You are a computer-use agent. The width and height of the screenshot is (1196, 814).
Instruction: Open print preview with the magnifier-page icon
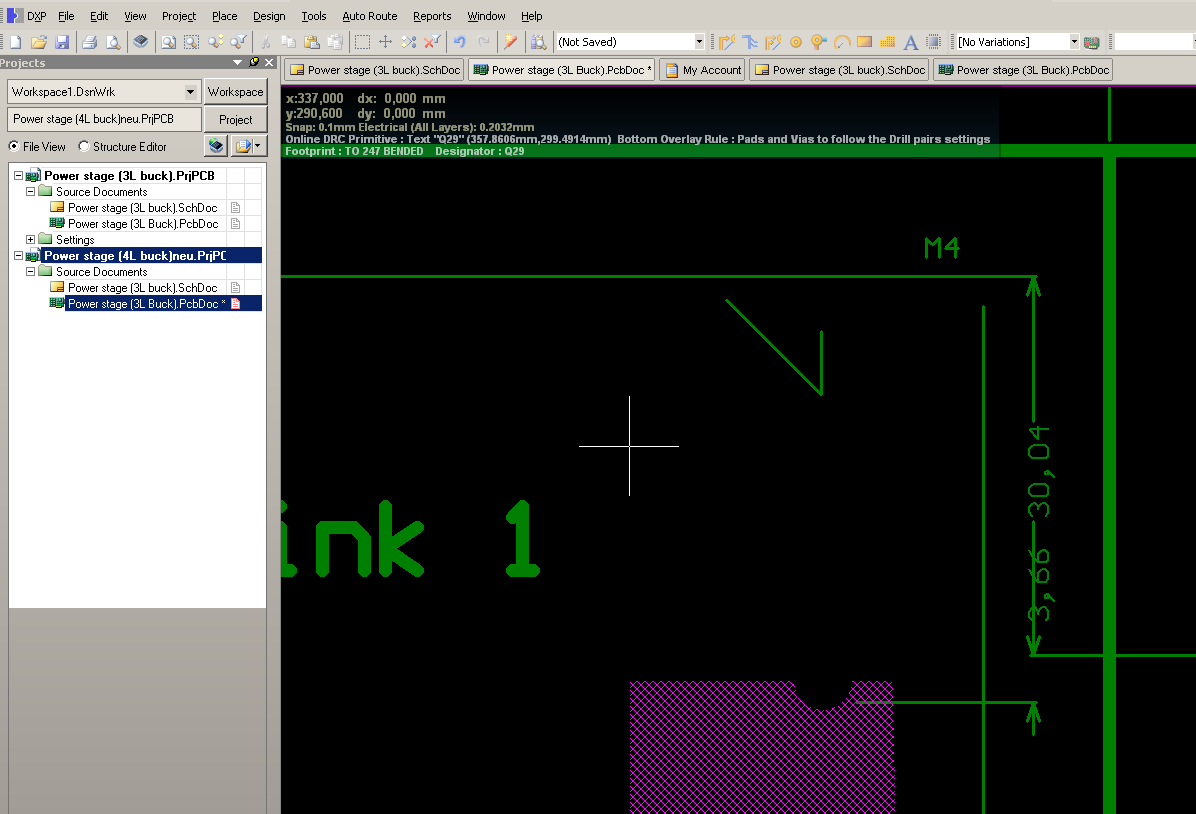(113, 42)
